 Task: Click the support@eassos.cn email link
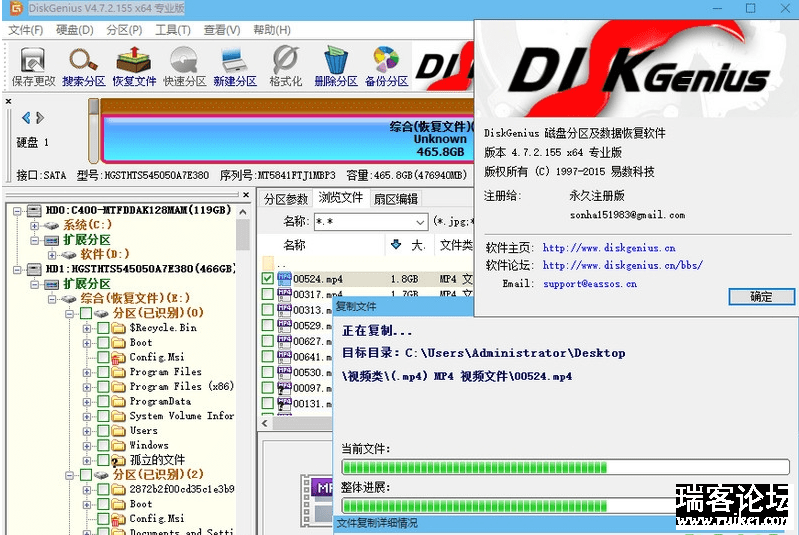(x=590, y=284)
